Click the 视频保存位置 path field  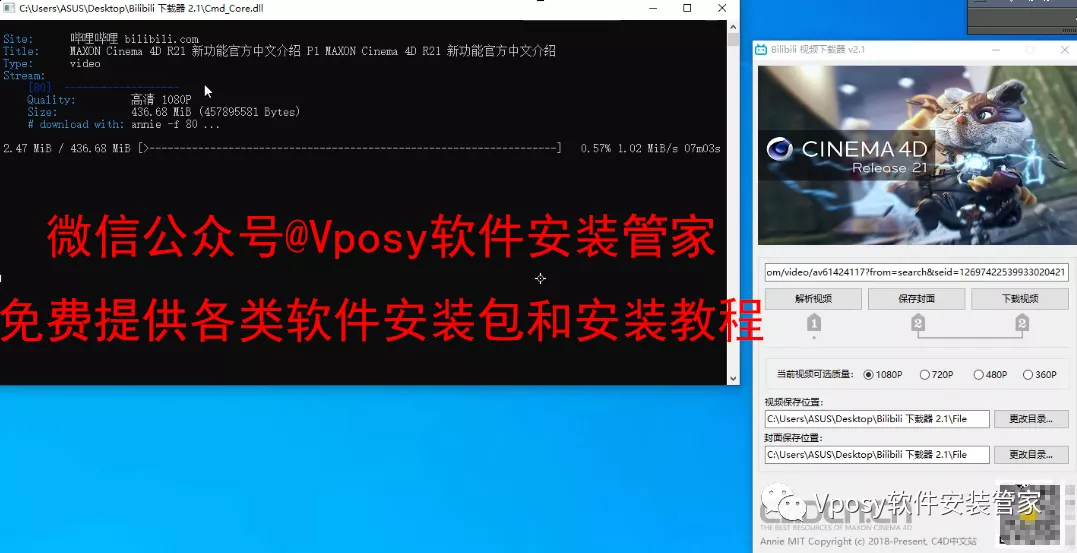tap(877, 418)
